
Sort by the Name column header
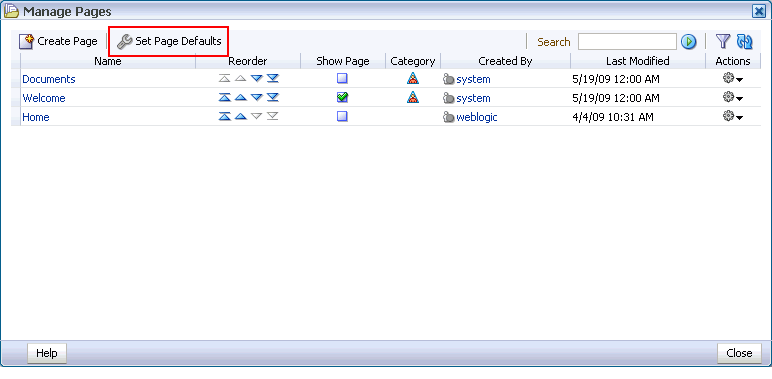pos(108,61)
